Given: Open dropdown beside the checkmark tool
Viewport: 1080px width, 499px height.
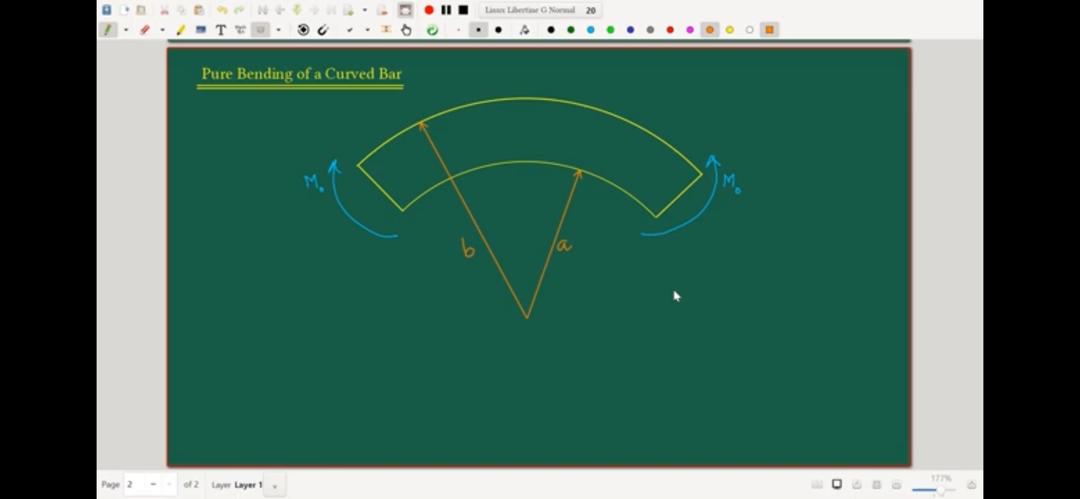Looking at the screenshot, I should pyautogui.click(x=367, y=30).
